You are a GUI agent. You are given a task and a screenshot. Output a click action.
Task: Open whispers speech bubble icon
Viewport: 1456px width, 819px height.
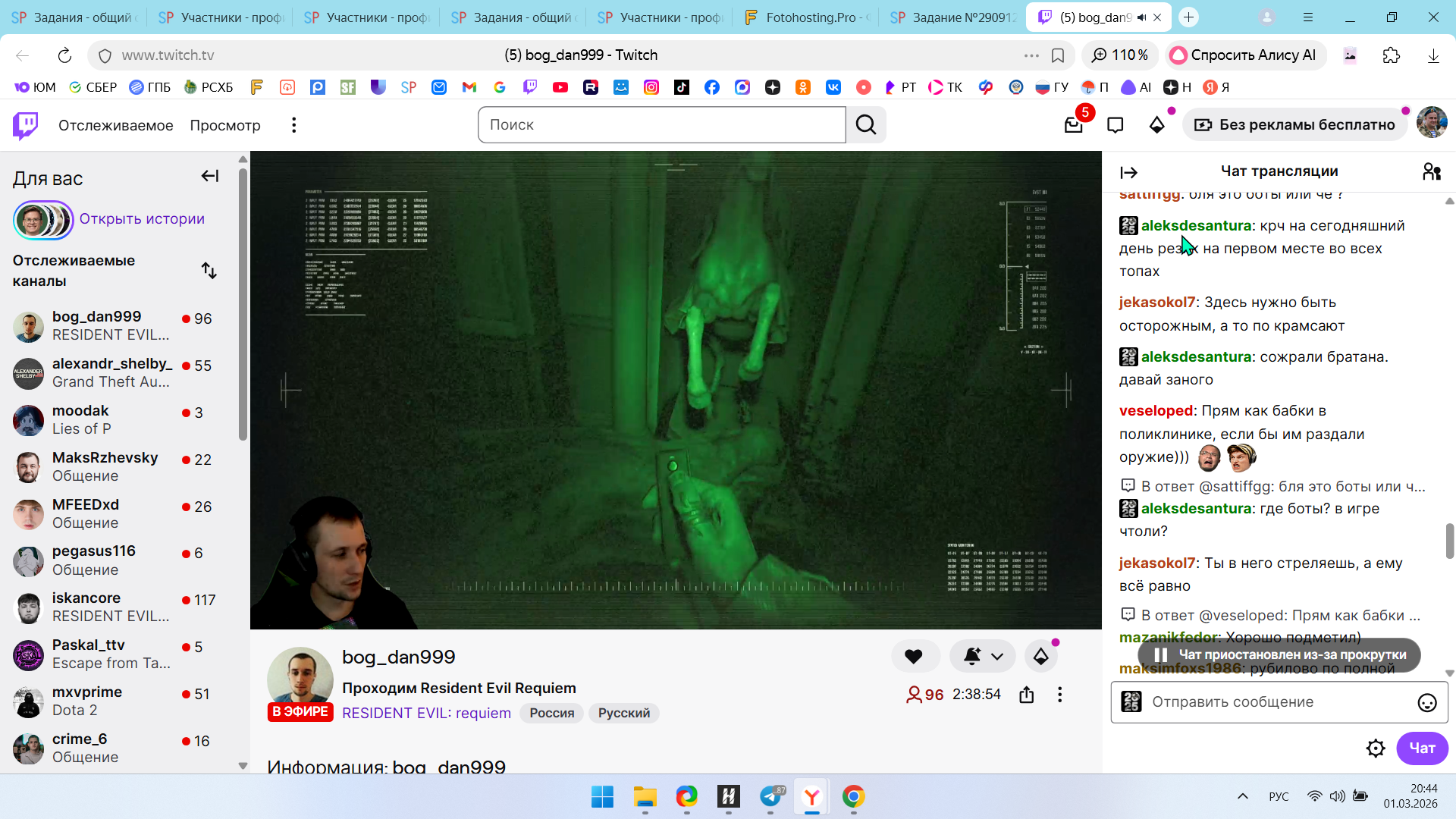1115,125
